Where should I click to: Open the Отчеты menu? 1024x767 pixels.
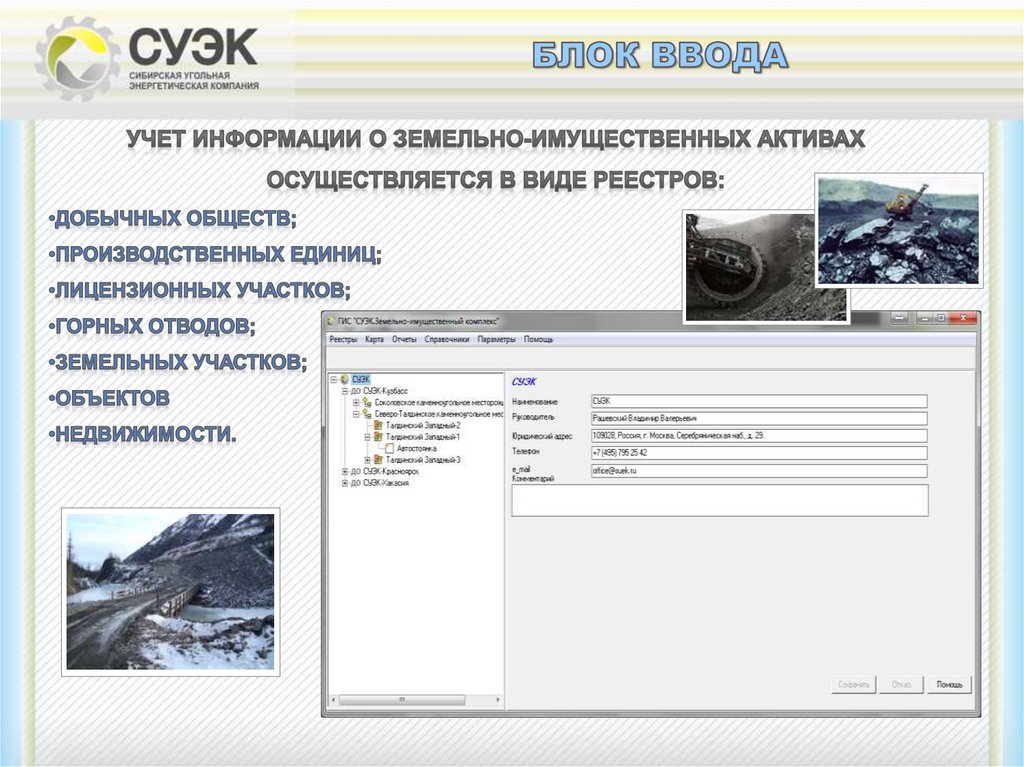pos(404,340)
